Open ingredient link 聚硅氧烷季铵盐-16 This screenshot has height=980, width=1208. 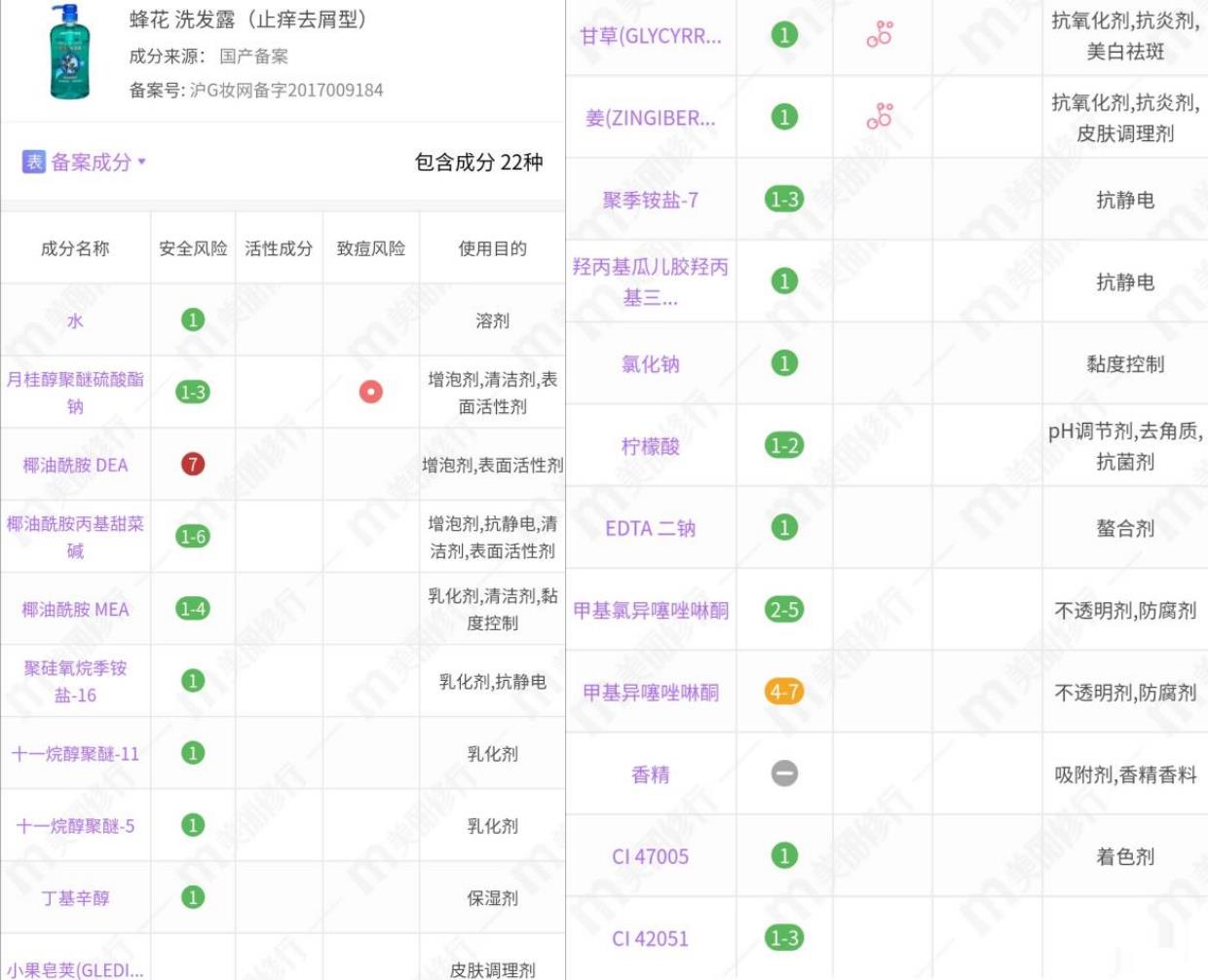click(x=75, y=681)
